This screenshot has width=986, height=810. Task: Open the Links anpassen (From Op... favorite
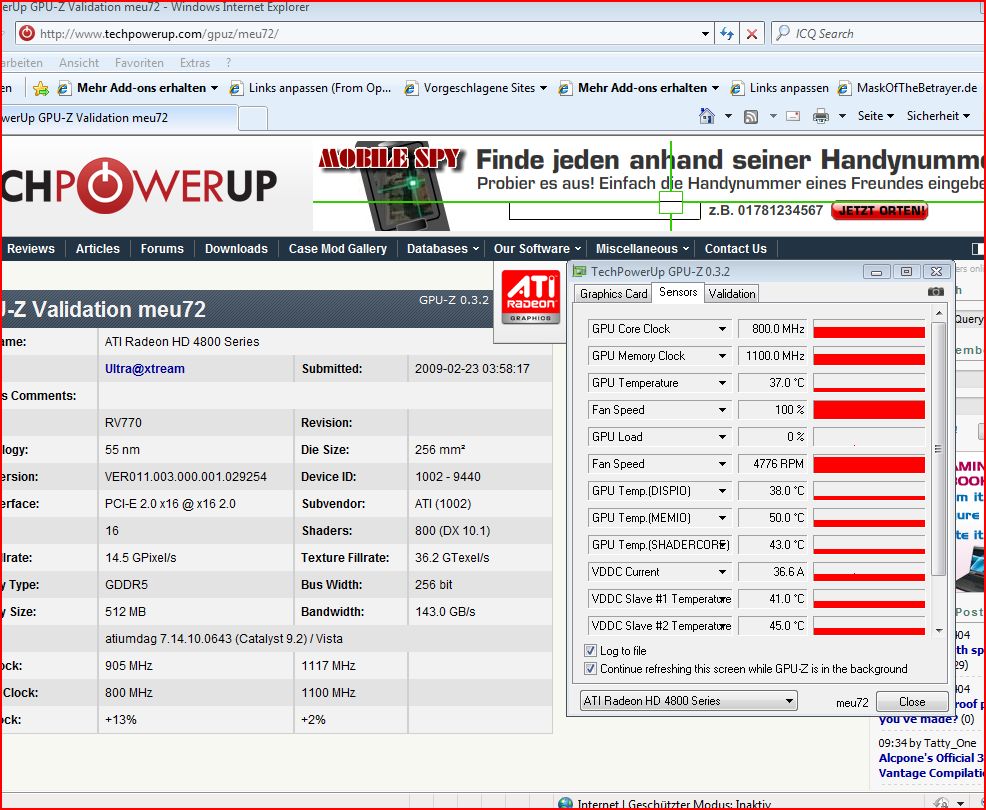tap(311, 88)
